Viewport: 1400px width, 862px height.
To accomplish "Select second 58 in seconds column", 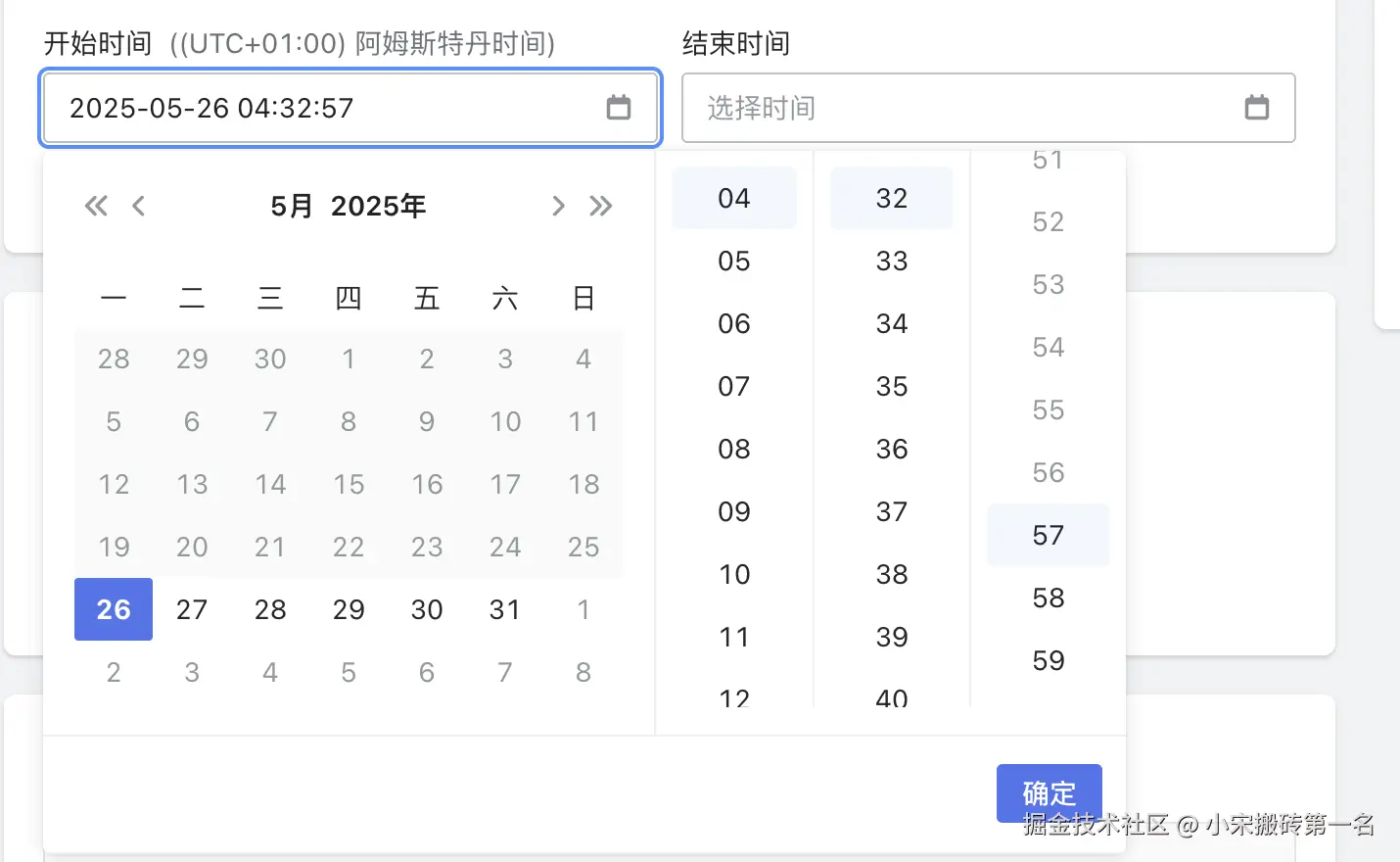I will tap(1049, 598).
